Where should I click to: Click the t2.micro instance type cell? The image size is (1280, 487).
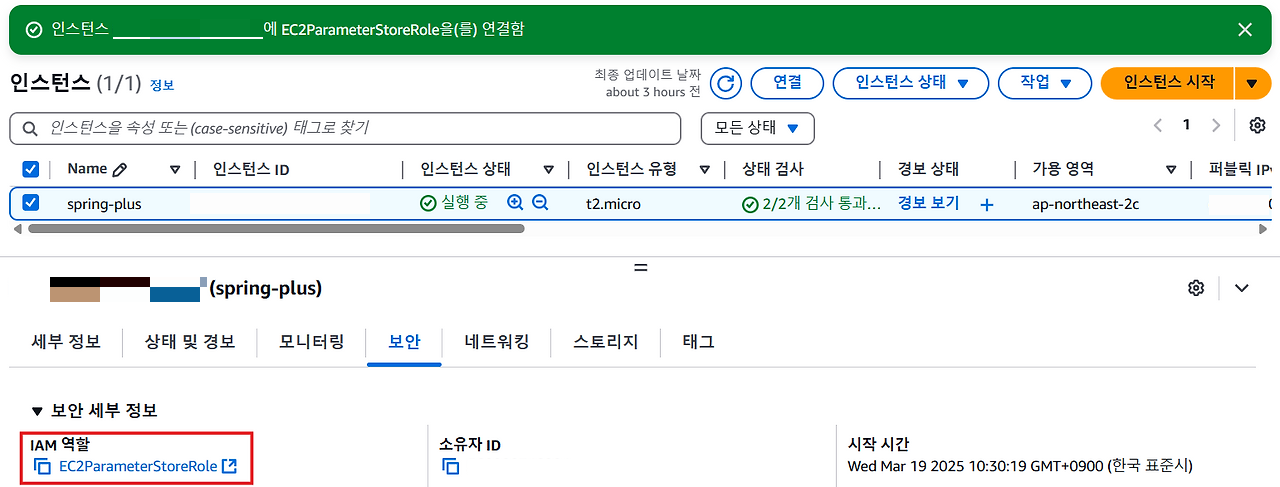tap(613, 204)
